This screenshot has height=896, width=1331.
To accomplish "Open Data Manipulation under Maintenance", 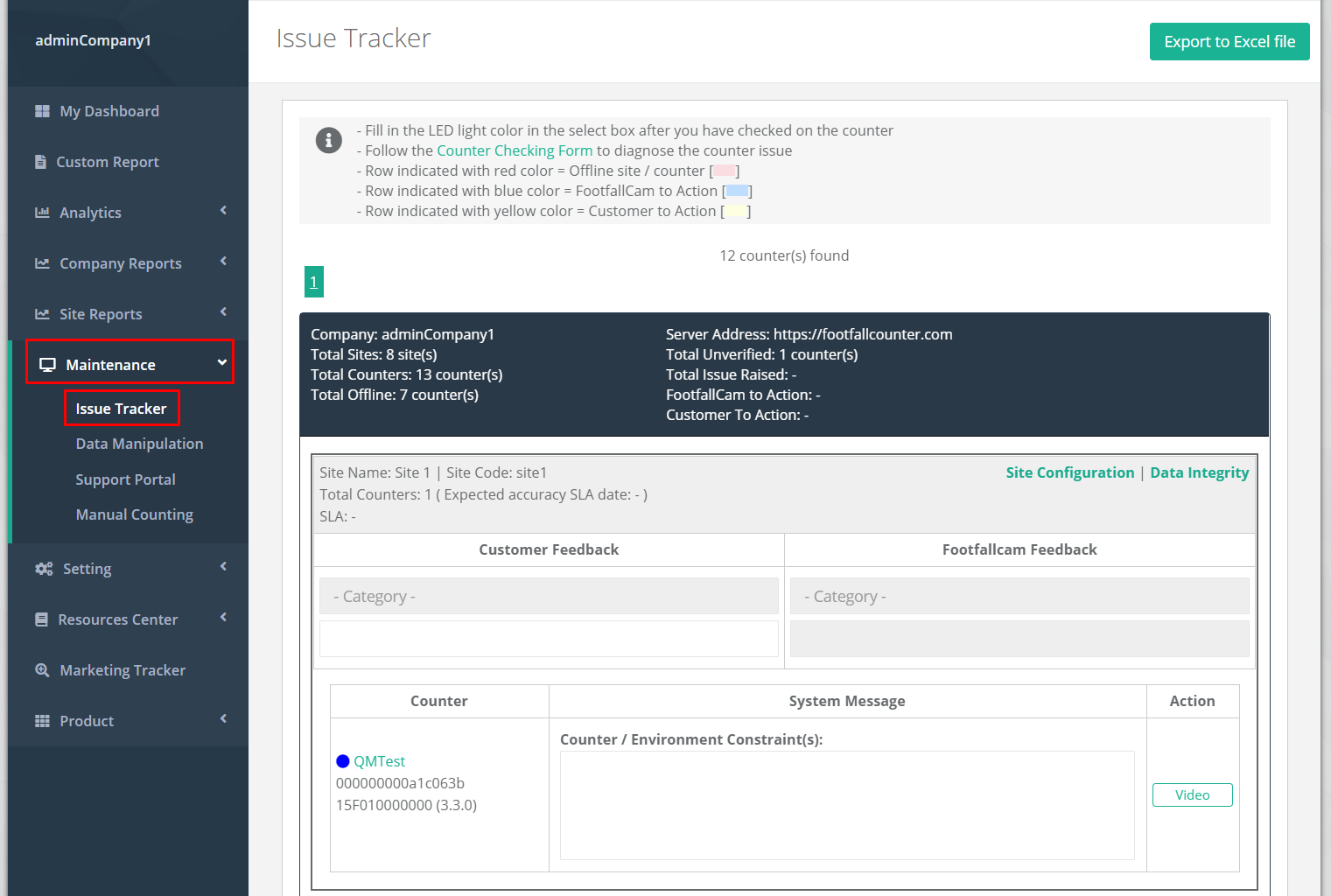I will point(139,444).
